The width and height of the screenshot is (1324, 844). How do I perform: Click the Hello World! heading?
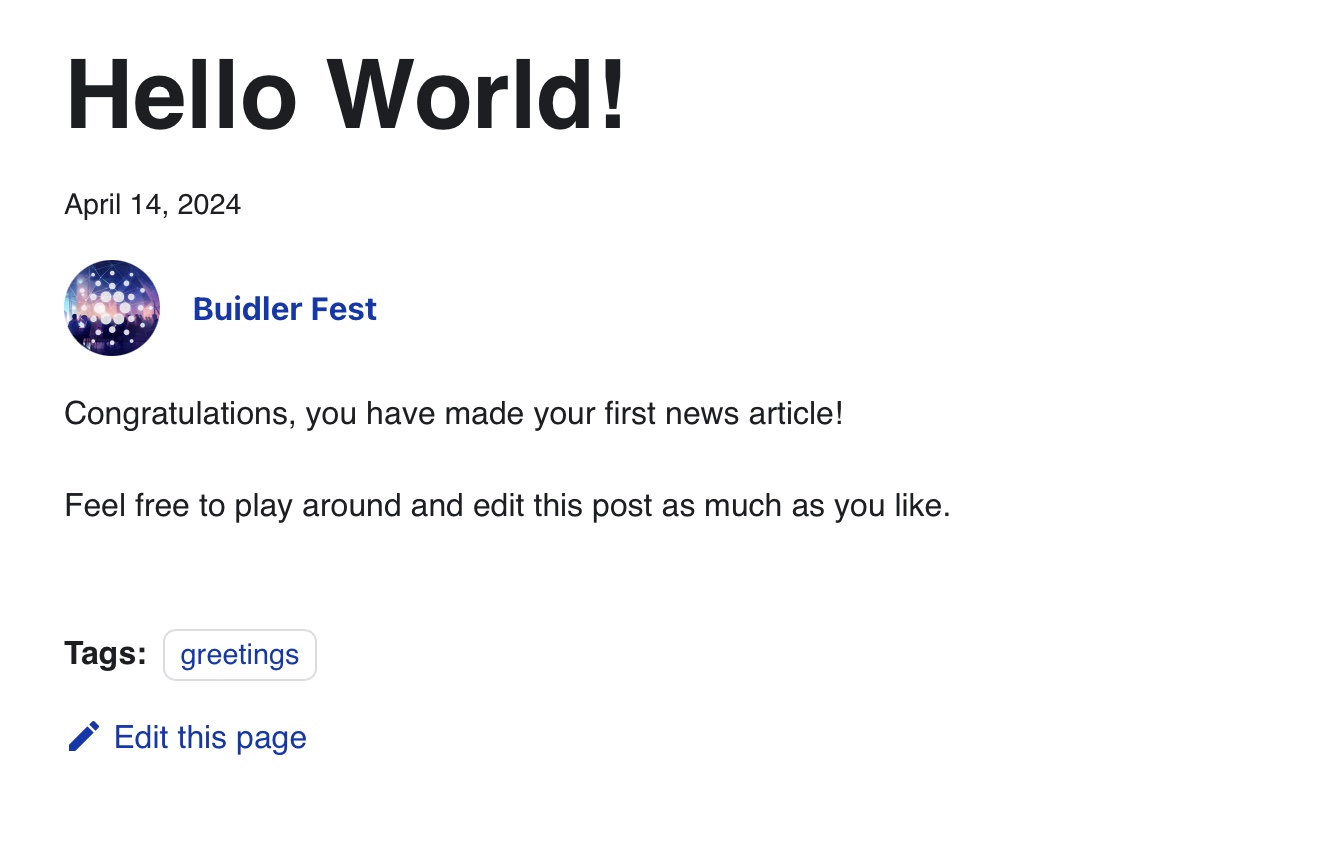tap(346, 94)
